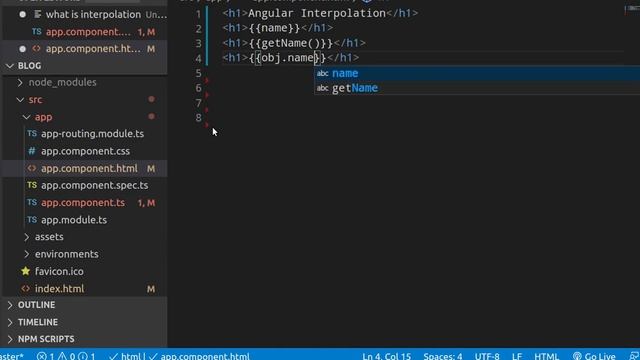Place cursor in line 3 {{getName()}} expression
The image size is (640, 360).
[291, 43]
